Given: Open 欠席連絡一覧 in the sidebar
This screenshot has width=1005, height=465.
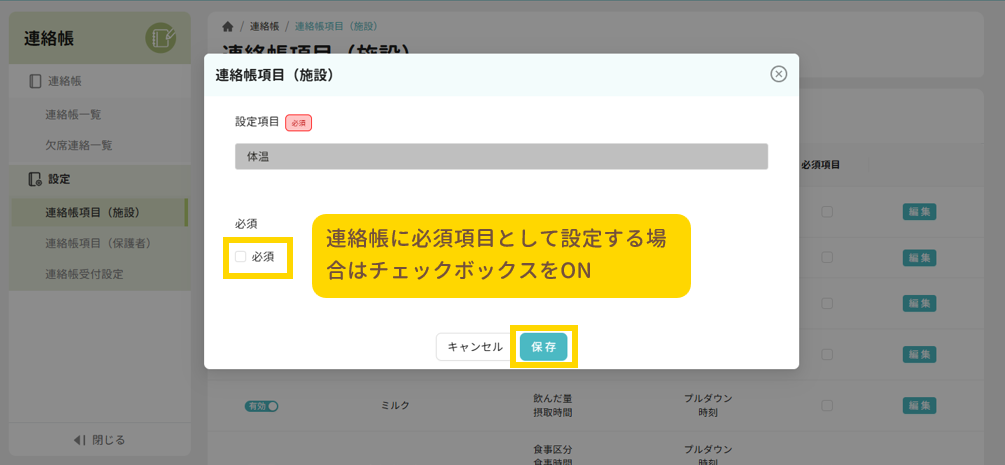Looking at the screenshot, I should (x=78, y=145).
